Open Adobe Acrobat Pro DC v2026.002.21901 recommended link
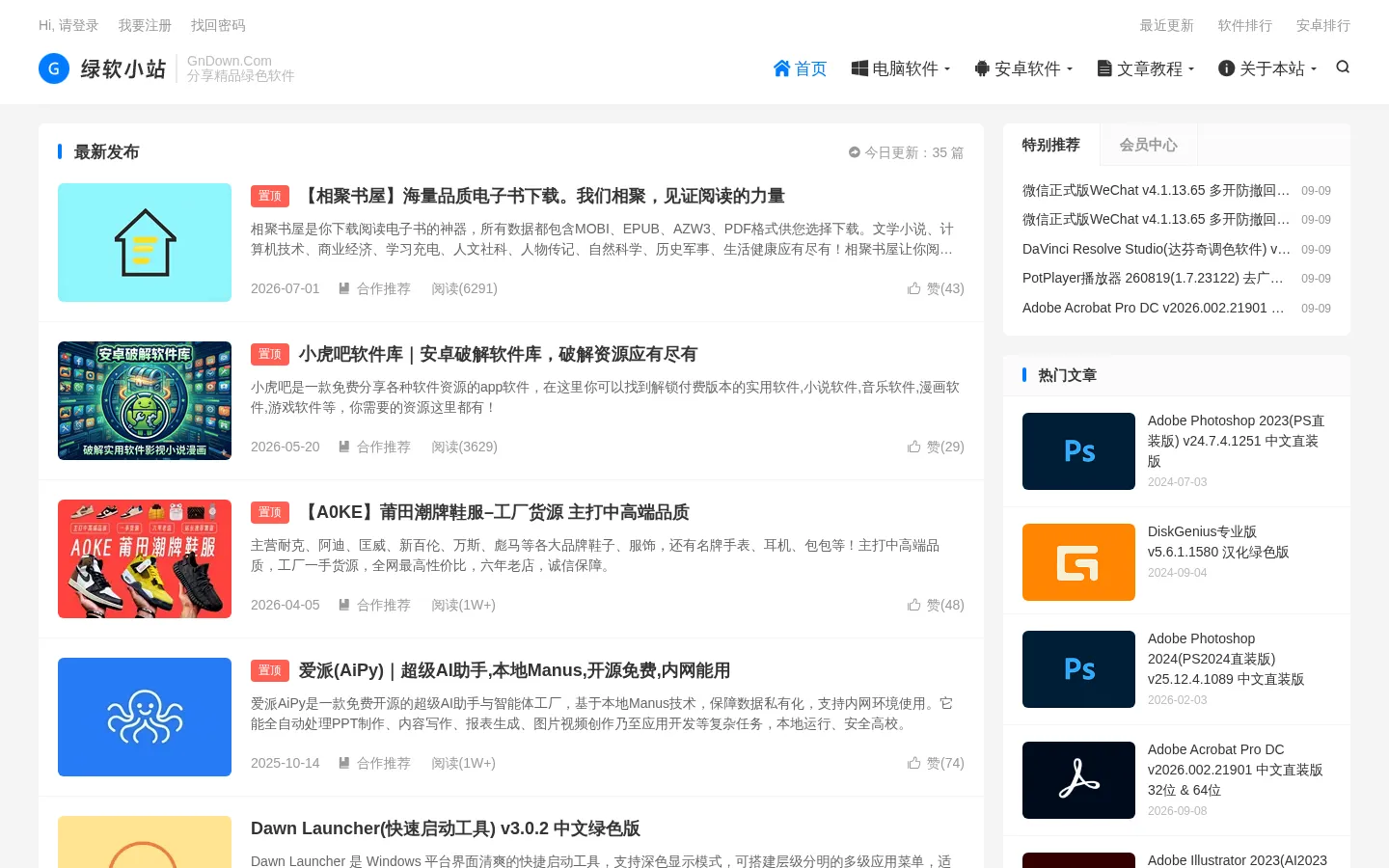Viewport: 1389px width, 868px height. point(1156,308)
